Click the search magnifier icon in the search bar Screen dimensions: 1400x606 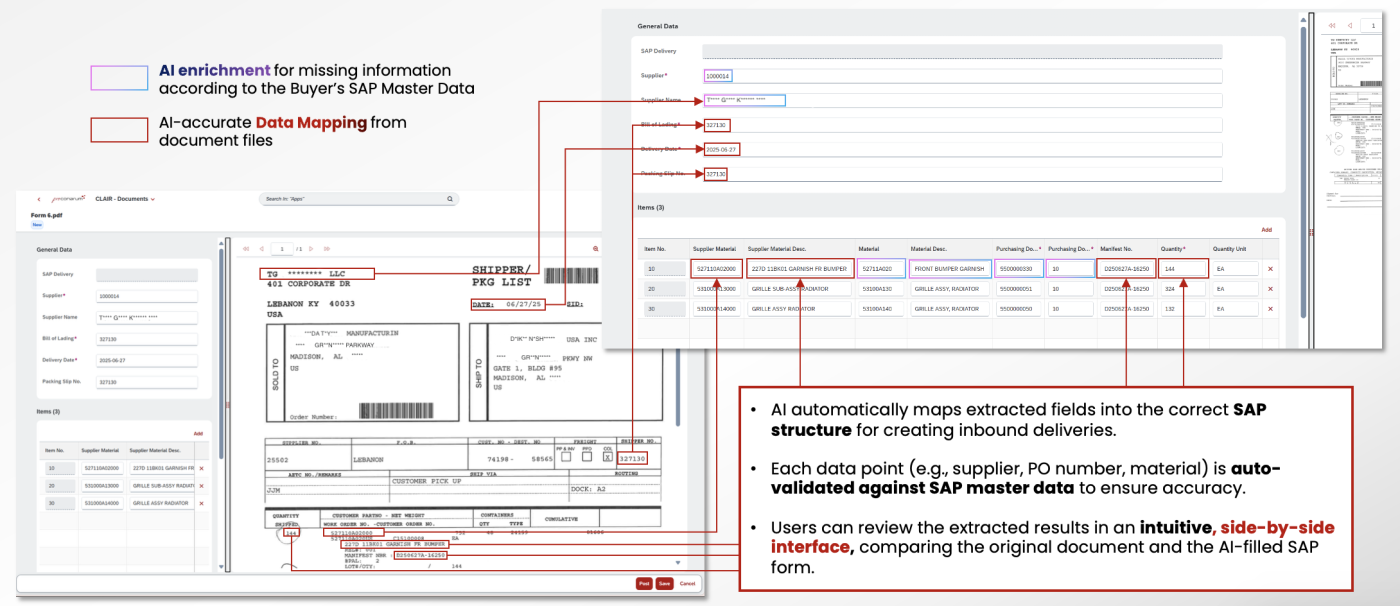tap(450, 199)
